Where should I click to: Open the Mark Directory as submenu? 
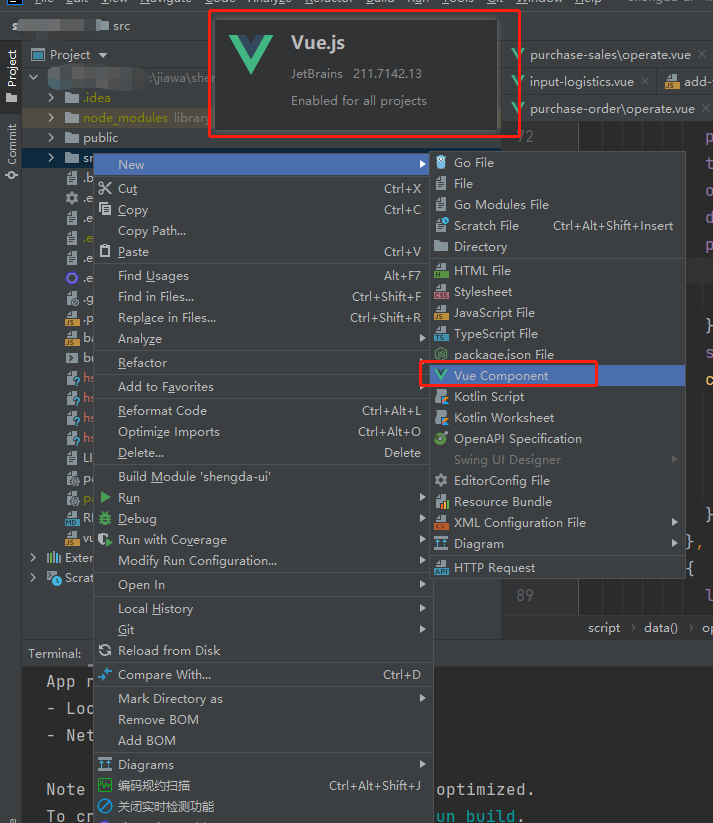click(x=263, y=699)
